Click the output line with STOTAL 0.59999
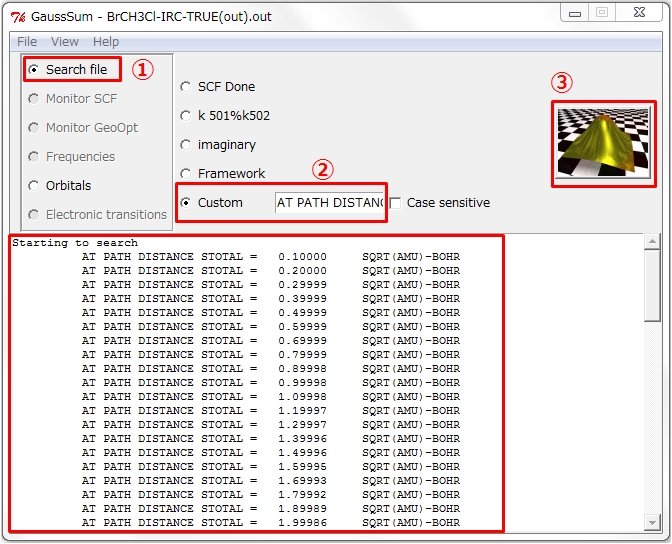This screenshot has height=544, width=672. [271, 327]
